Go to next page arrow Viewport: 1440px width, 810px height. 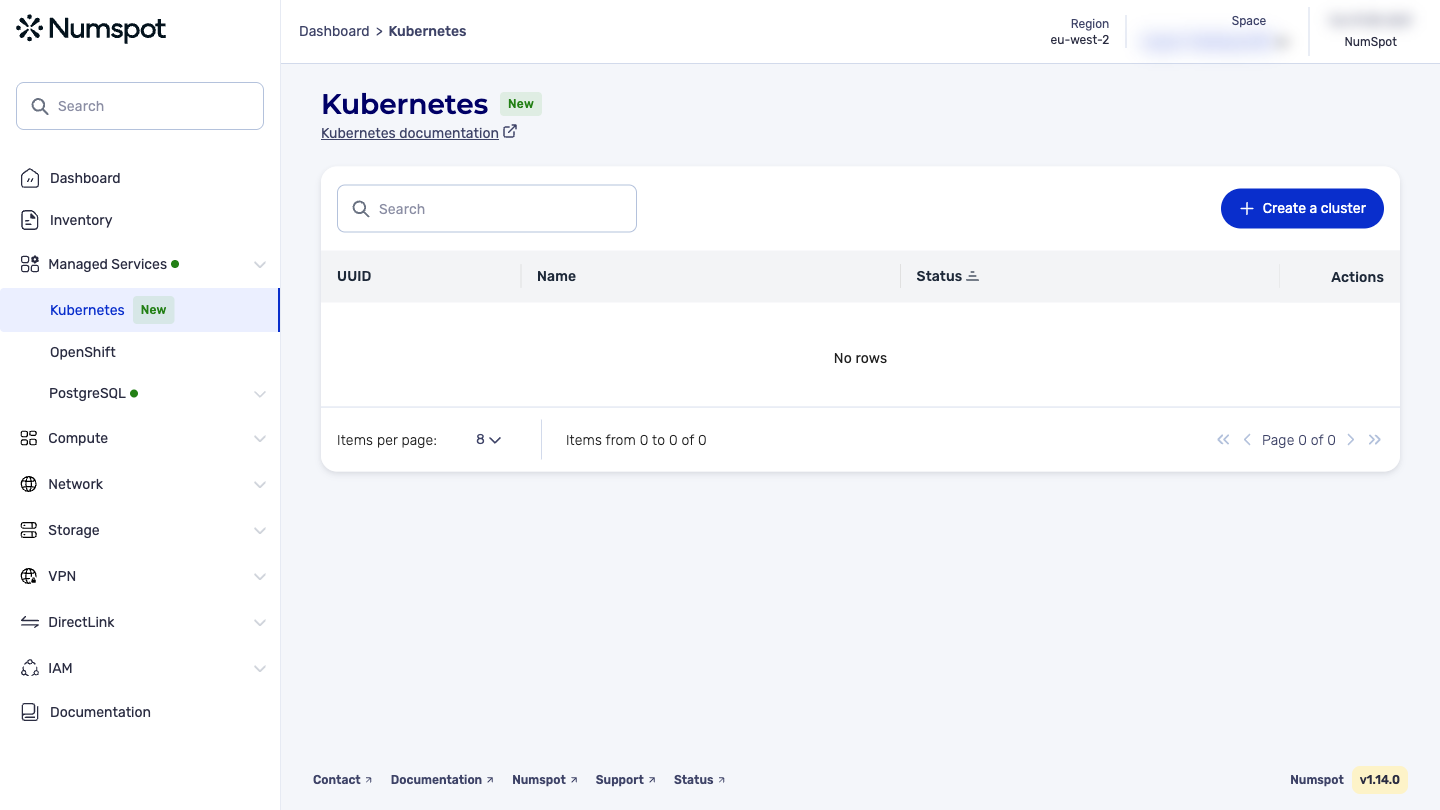point(1351,440)
